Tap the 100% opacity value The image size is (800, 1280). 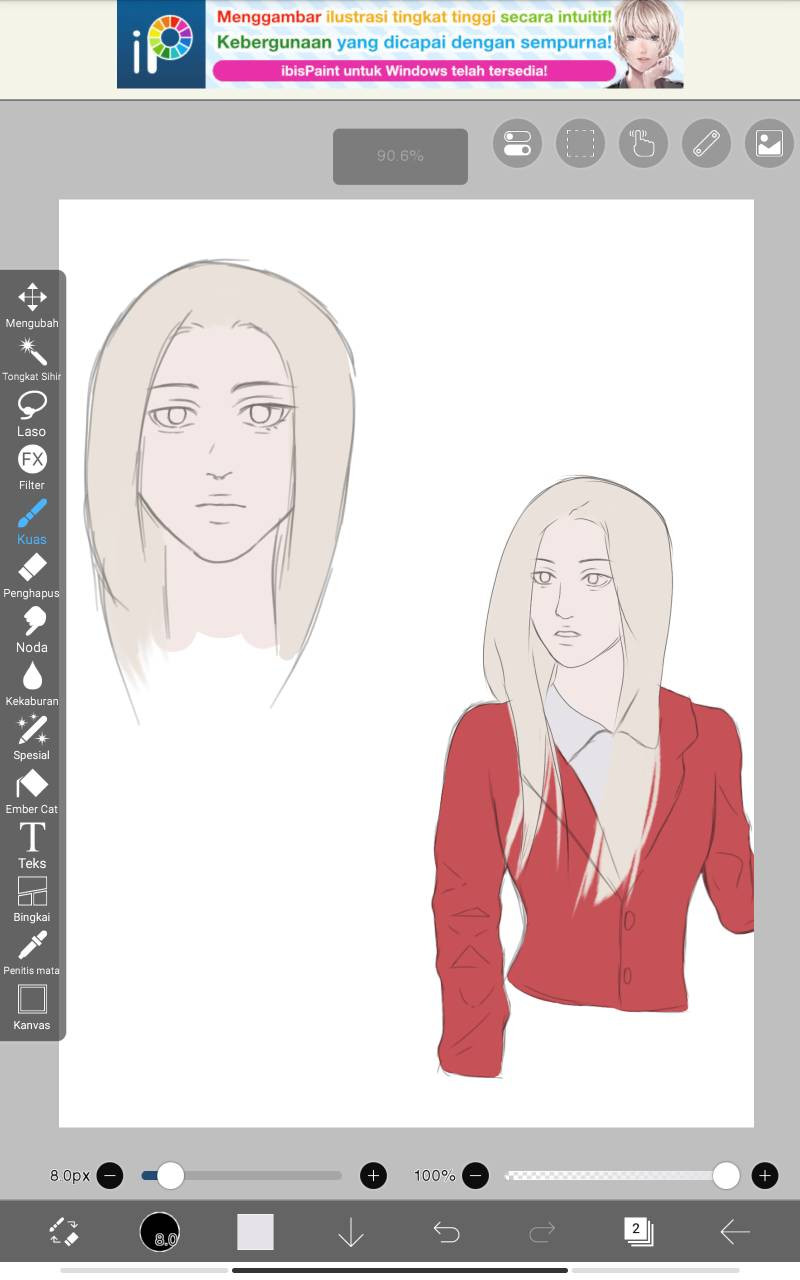tap(435, 1175)
